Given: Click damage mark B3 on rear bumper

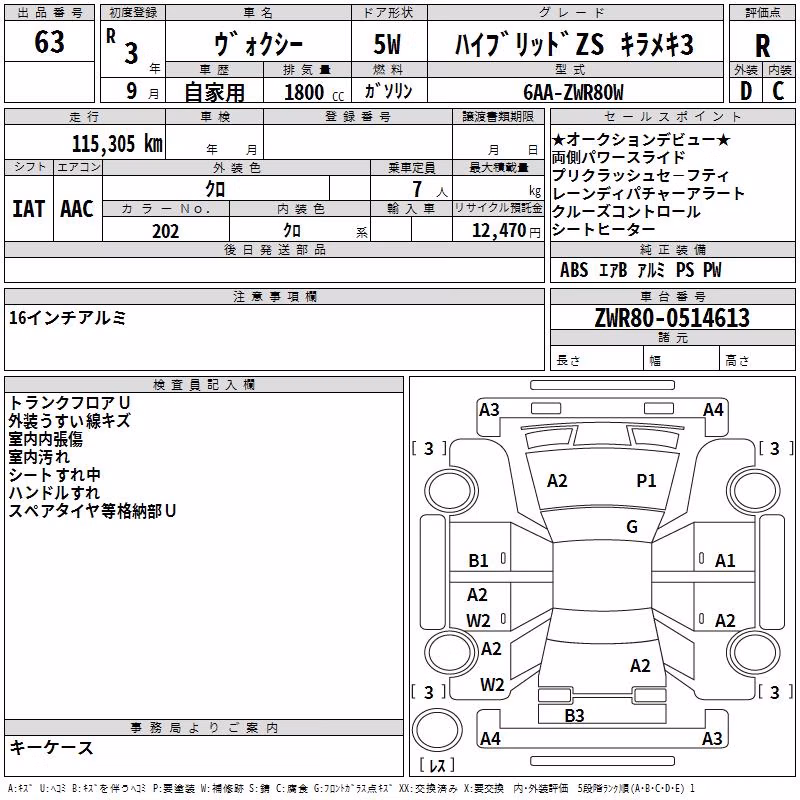Looking at the screenshot, I should [574, 715].
